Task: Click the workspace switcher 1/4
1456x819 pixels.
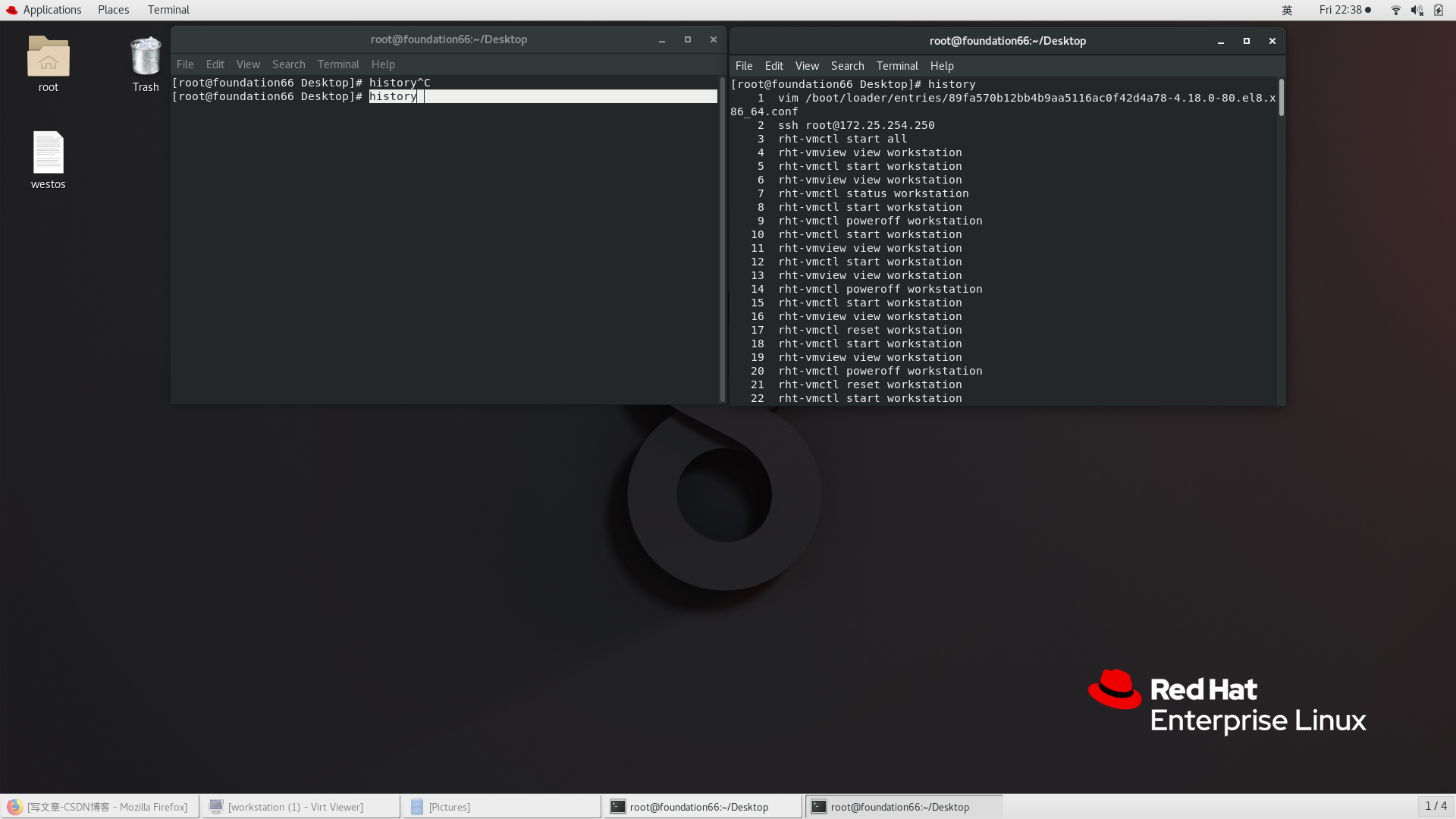Action: (1436, 806)
